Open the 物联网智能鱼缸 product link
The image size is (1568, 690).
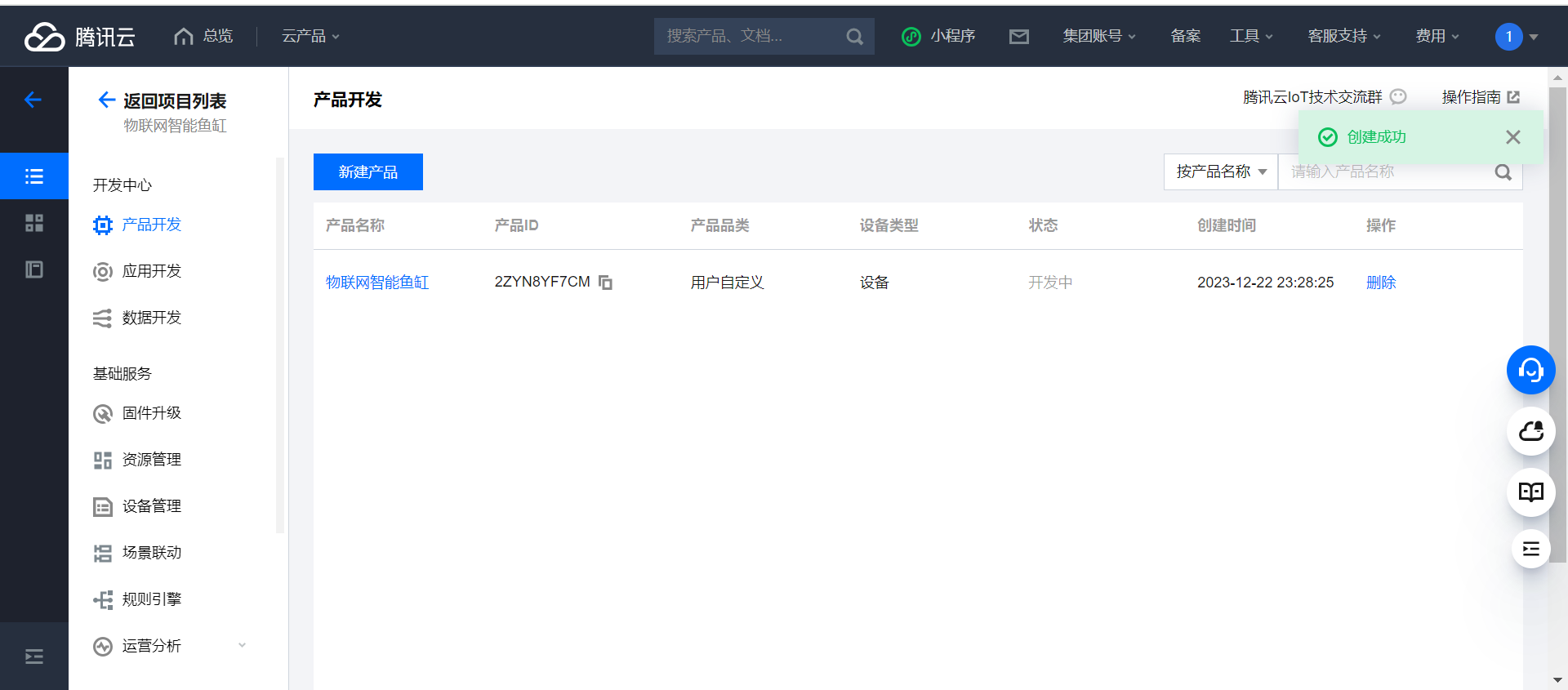(377, 283)
